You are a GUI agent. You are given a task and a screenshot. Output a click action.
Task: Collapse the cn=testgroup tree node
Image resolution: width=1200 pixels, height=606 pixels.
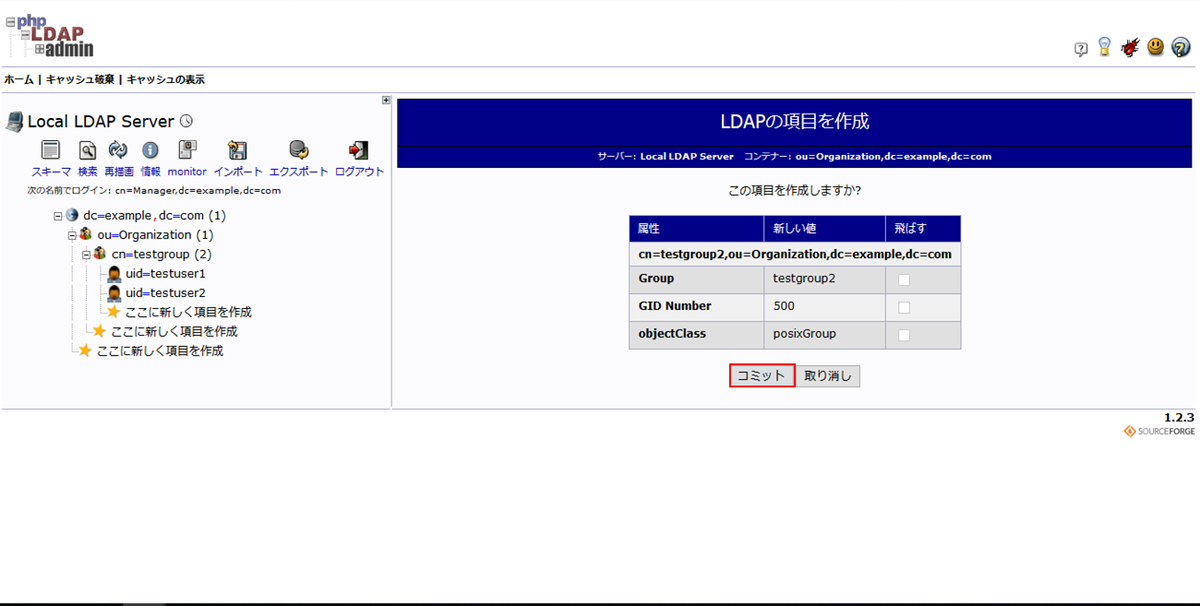click(x=86, y=254)
